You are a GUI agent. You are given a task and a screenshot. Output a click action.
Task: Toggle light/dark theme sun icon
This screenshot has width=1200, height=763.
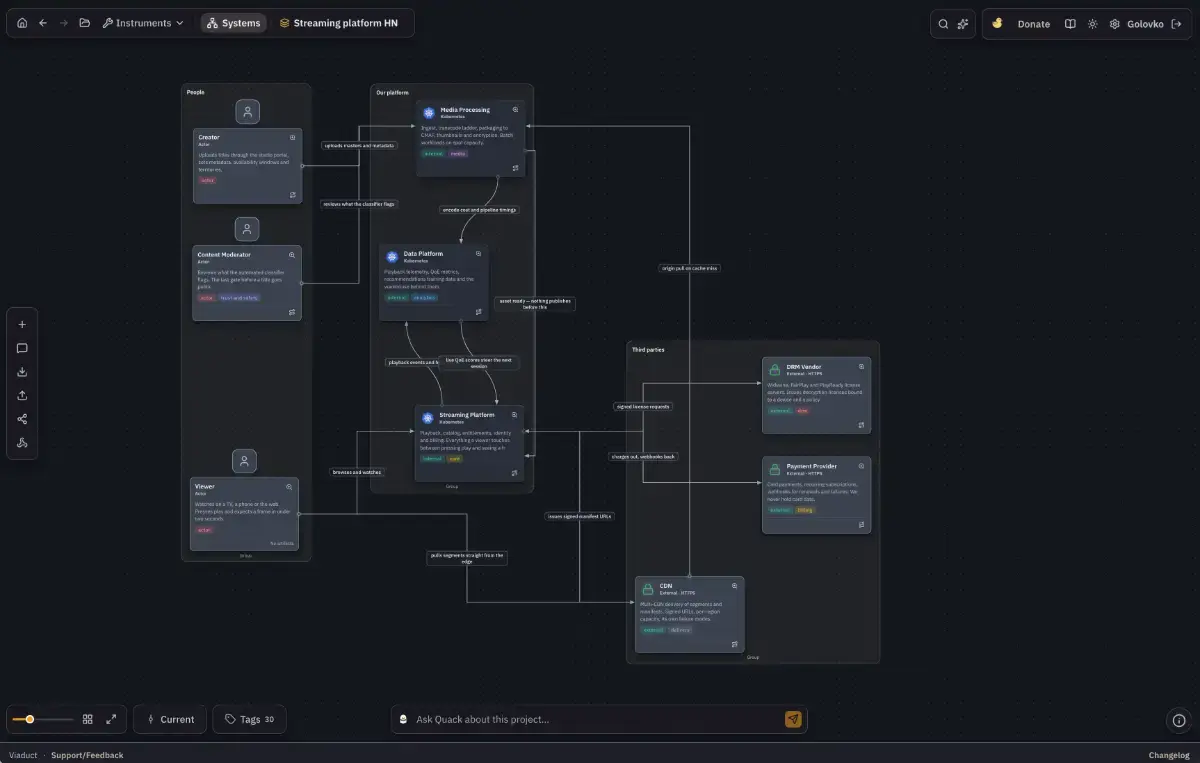tap(1093, 24)
